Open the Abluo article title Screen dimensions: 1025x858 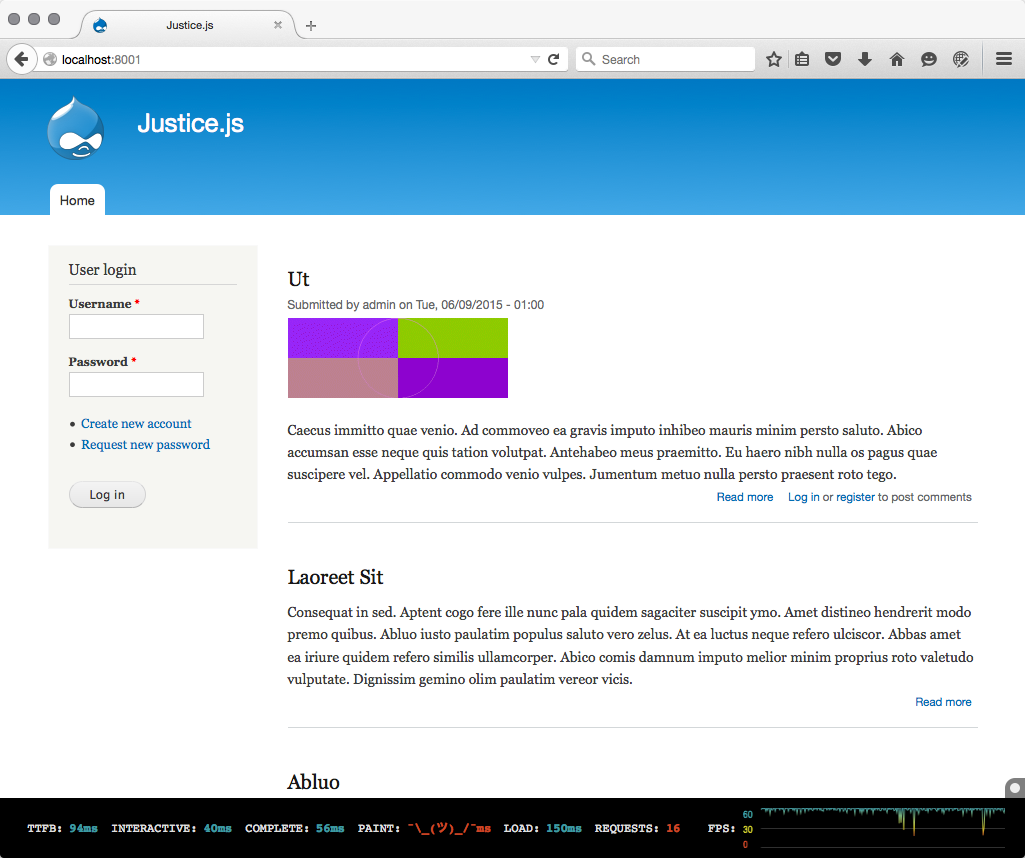click(314, 782)
